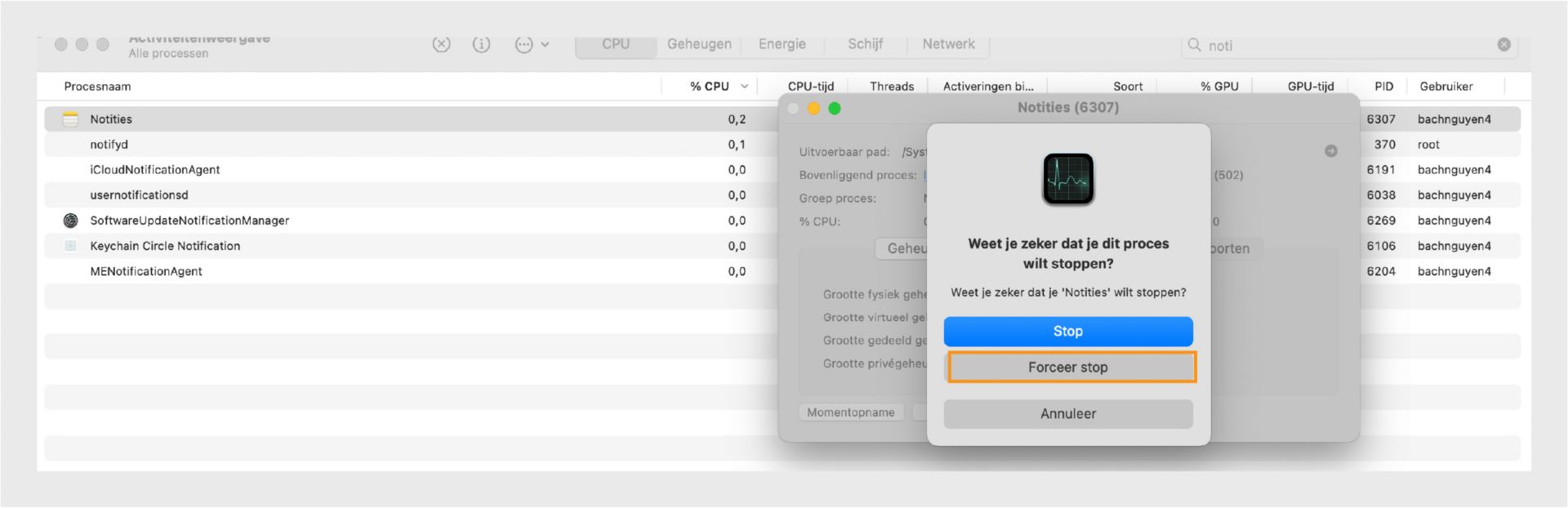
Task: Sort by the % GPU column header
Action: 1219,87
